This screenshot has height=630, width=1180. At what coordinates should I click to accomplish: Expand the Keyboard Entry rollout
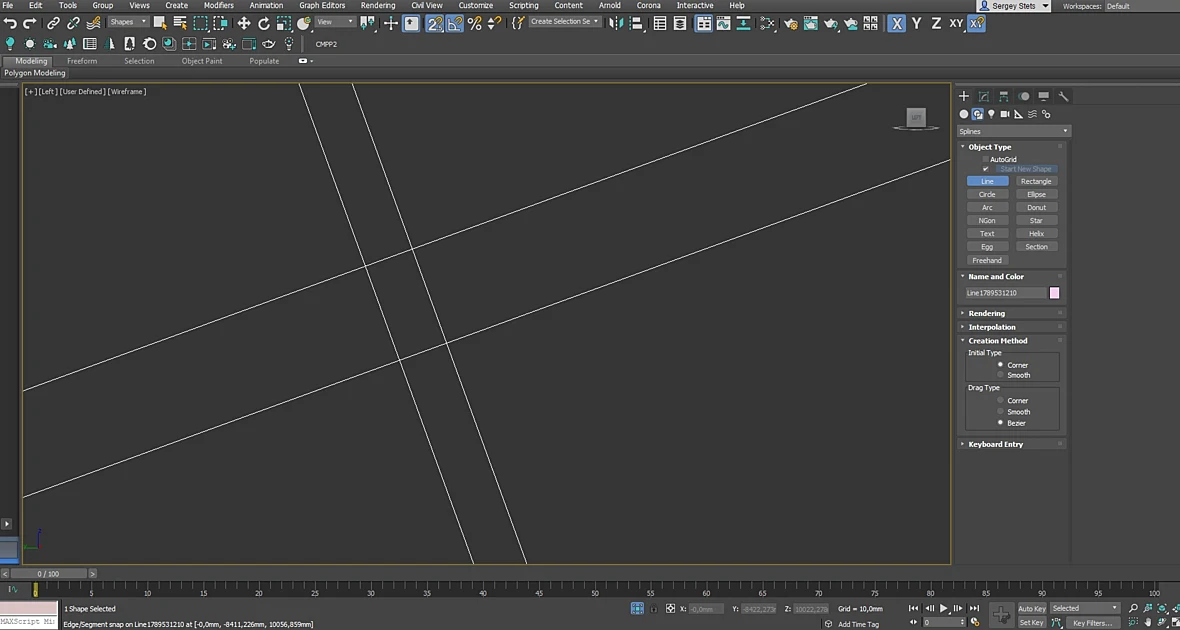coord(1012,444)
